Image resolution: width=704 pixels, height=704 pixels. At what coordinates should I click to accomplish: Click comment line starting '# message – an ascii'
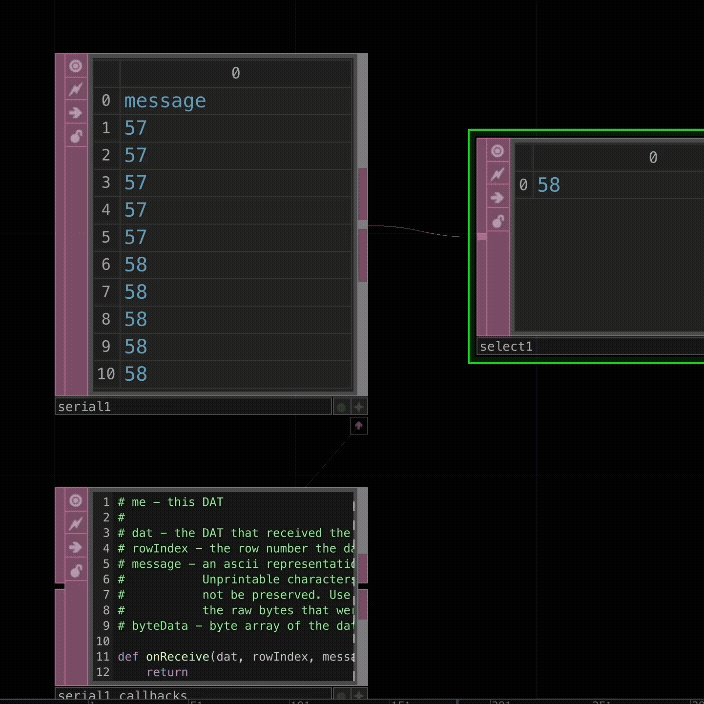click(x=236, y=564)
